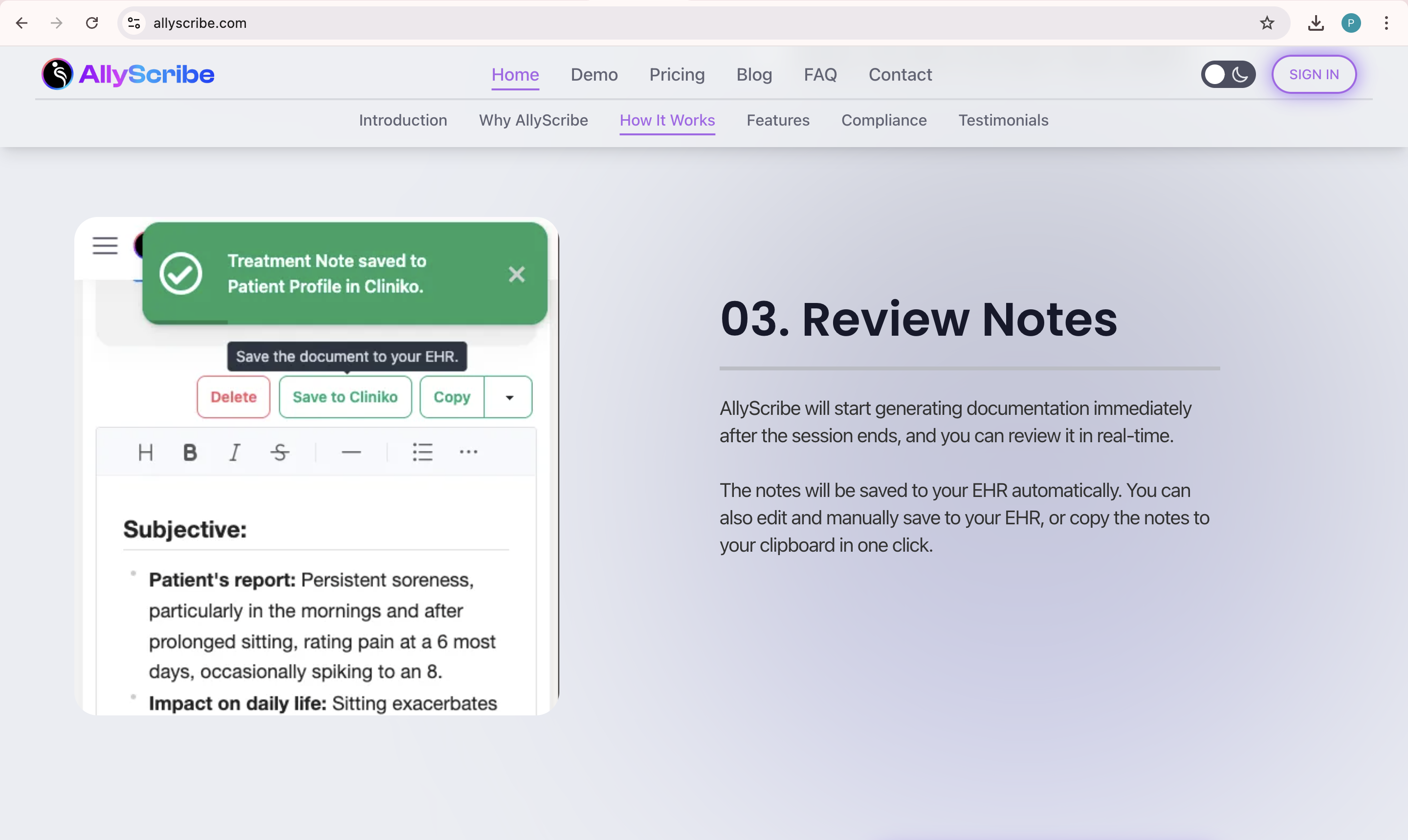Open Chrome three-dot menu

(1386, 23)
